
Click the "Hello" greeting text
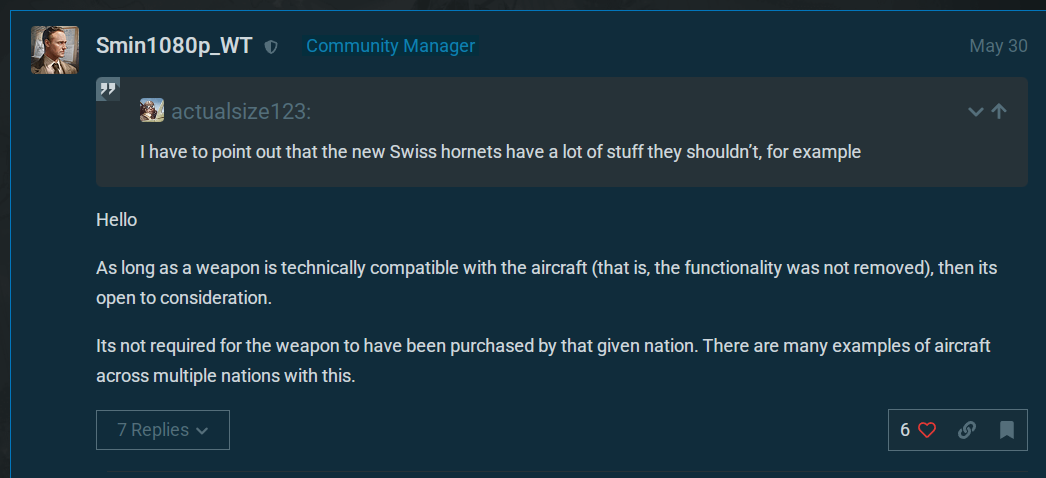pyautogui.click(x=117, y=220)
